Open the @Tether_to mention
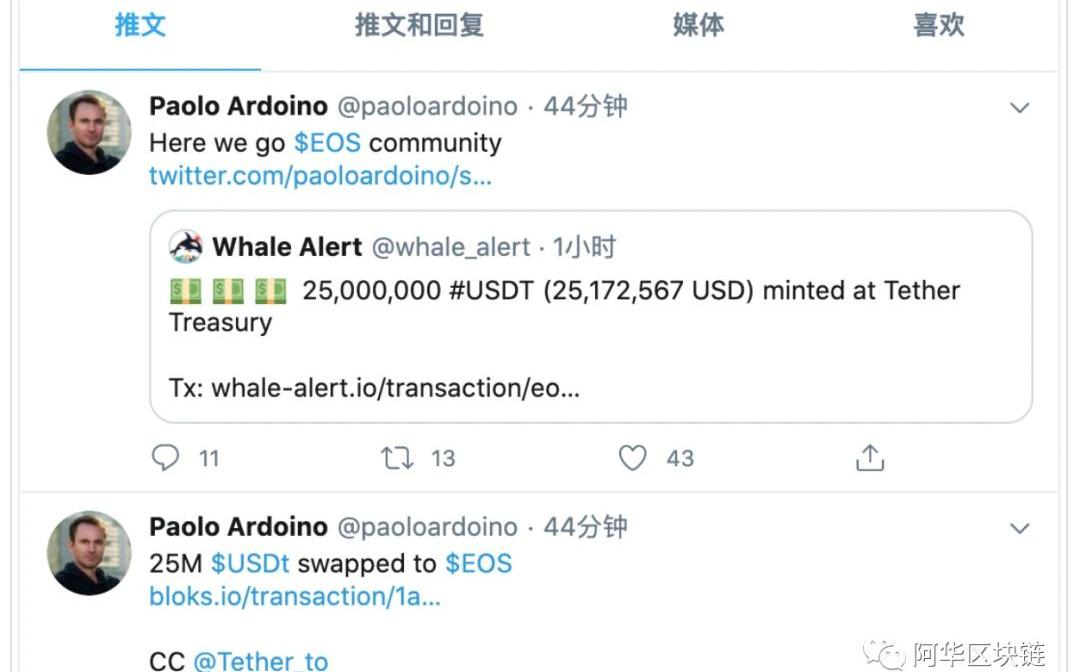Viewport: 1080px width, 672px height. point(260,661)
